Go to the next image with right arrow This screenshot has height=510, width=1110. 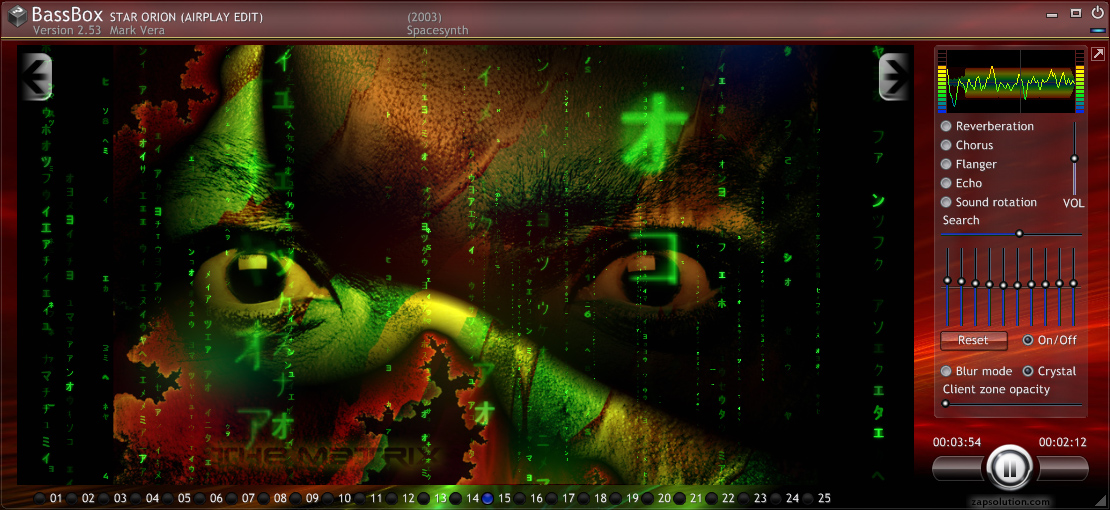click(x=895, y=76)
